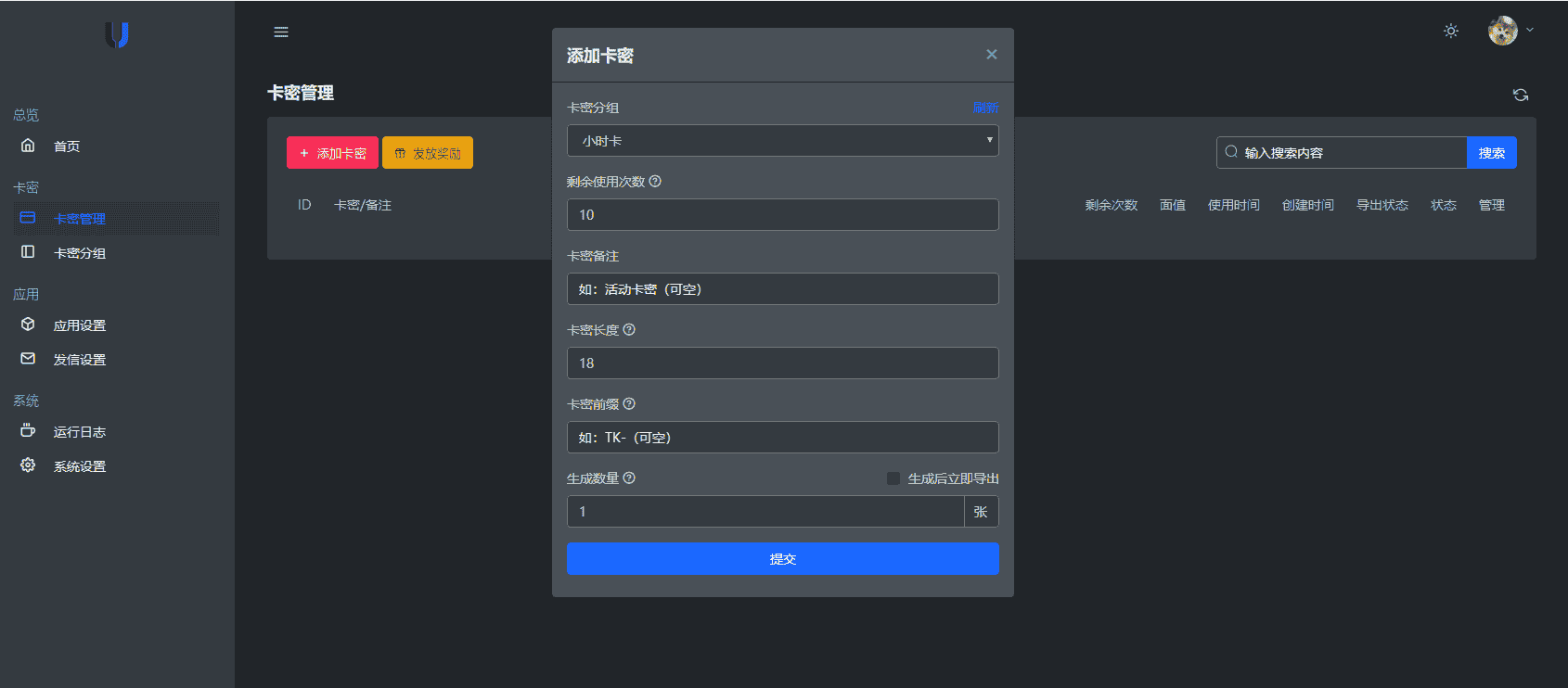Click help icon beside 剩余使用次数
The width and height of the screenshot is (1568, 688).
pos(655,182)
